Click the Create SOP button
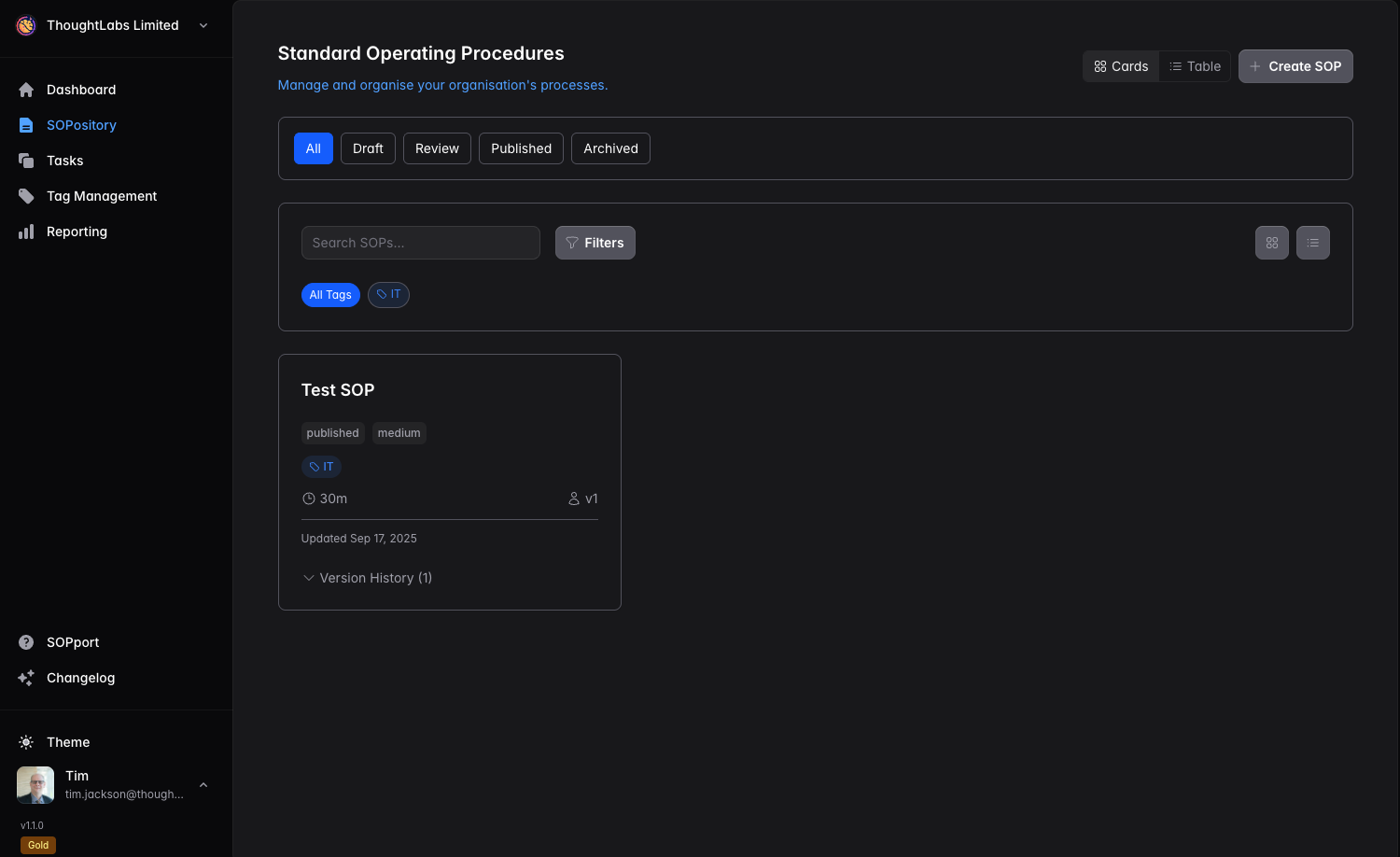 point(1295,66)
